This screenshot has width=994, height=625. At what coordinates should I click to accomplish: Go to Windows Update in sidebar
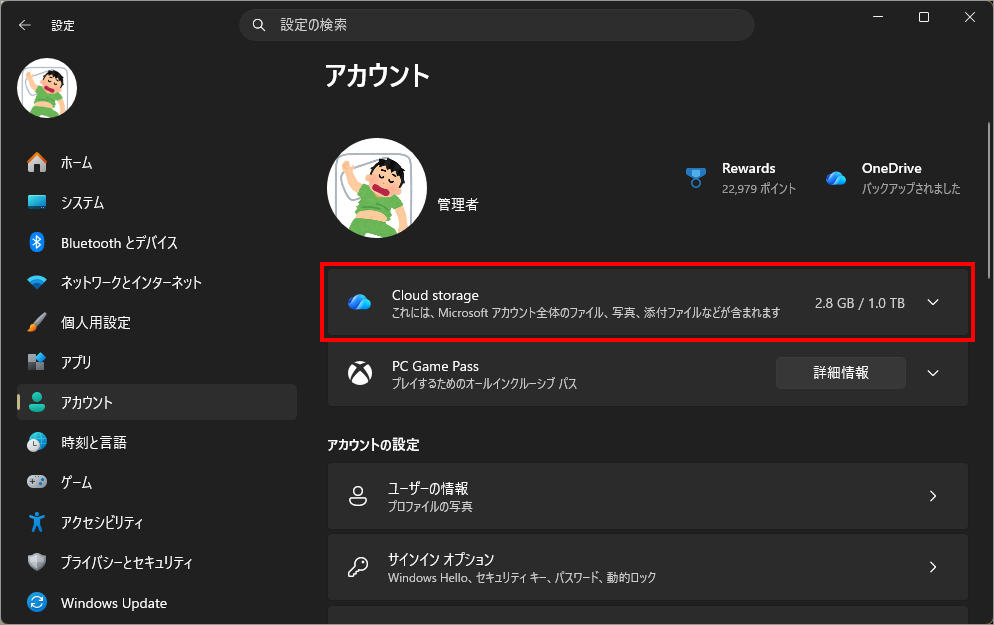click(x=113, y=603)
